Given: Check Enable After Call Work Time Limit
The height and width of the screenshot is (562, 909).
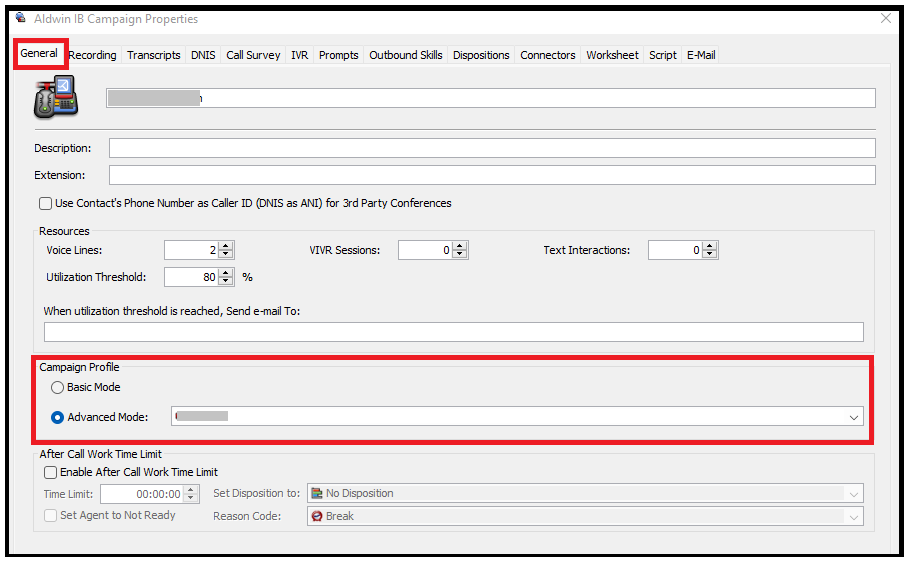Looking at the screenshot, I should [x=50, y=473].
